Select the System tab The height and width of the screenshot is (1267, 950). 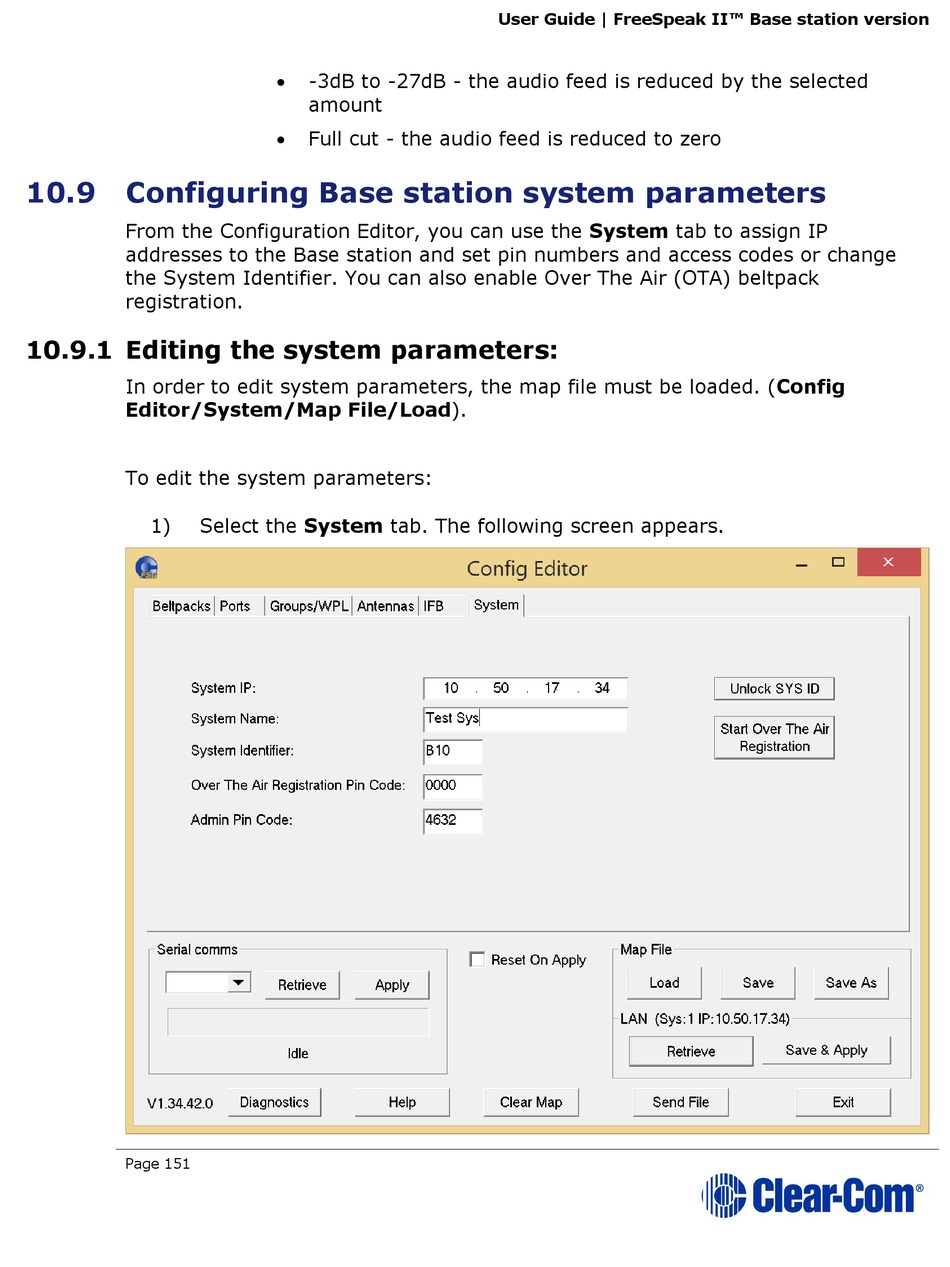496,605
